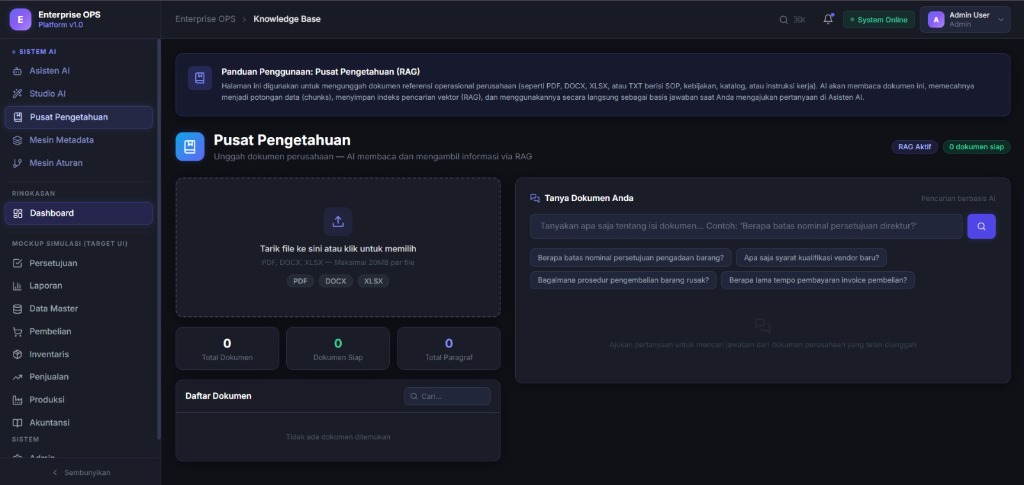This screenshot has width=1024, height=485.
Task: Click the blue Pusat Pengetahuan heading icon
Action: (190, 147)
